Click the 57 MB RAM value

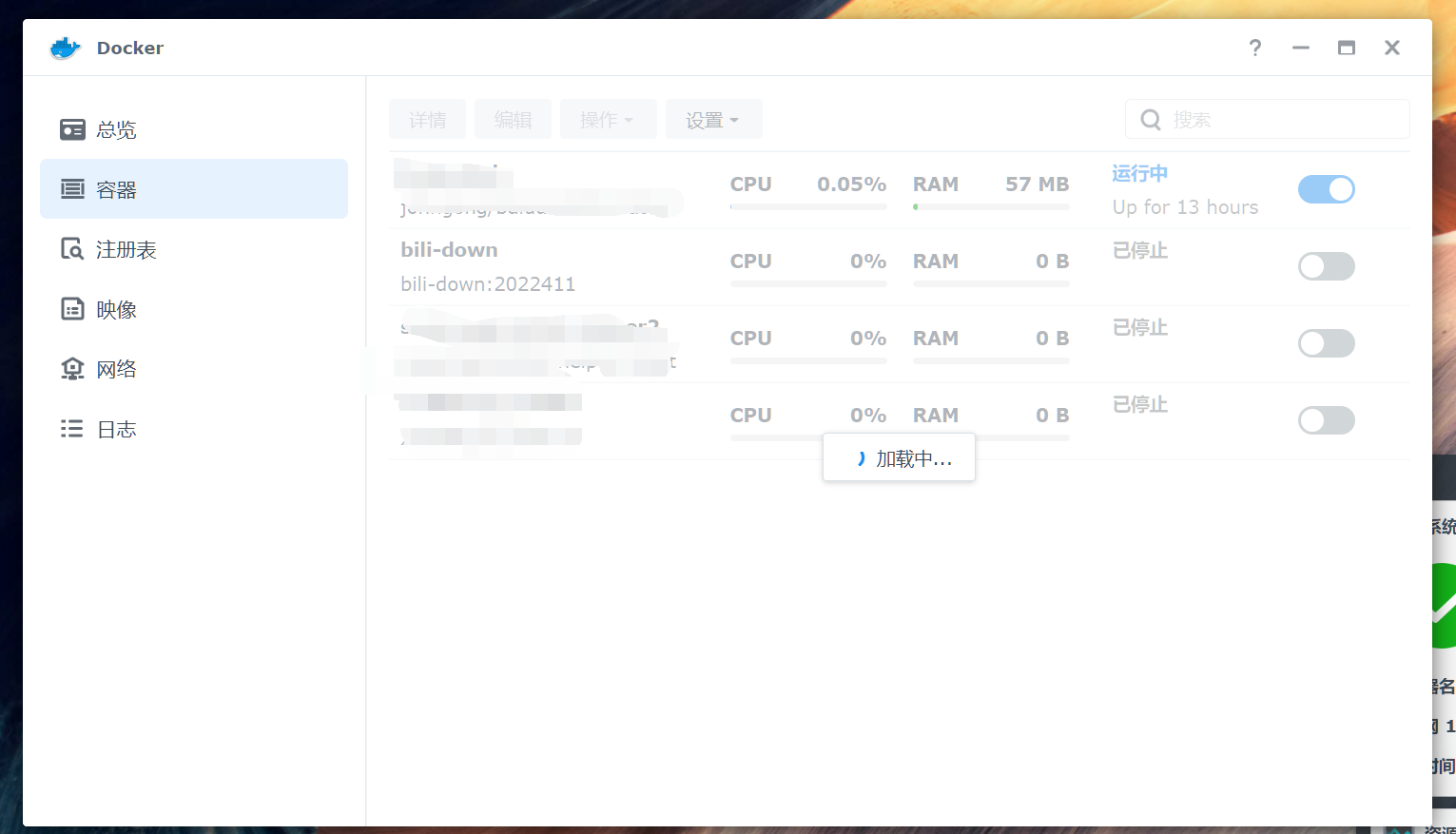(x=1038, y=184)
